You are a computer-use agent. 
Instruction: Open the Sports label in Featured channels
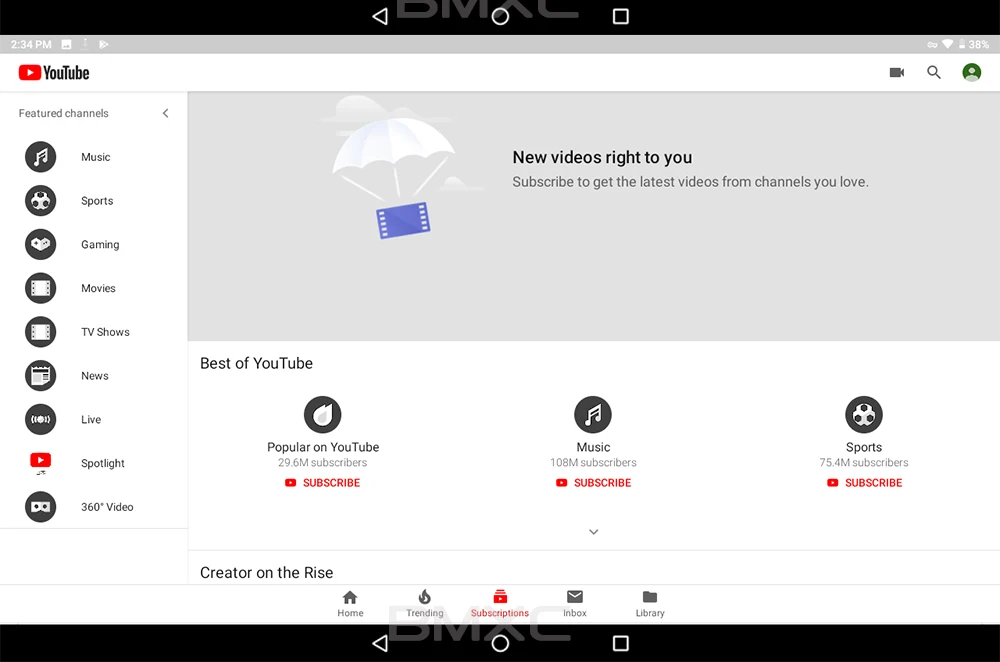tap(97, 201)
